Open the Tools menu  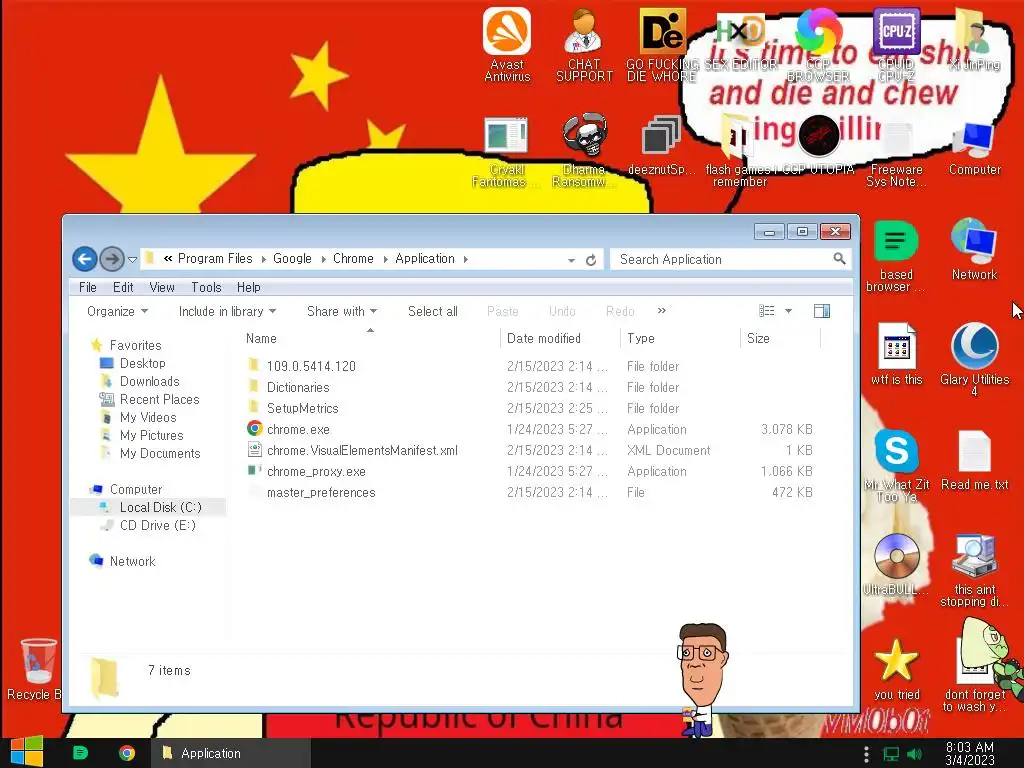coord(206,287)
